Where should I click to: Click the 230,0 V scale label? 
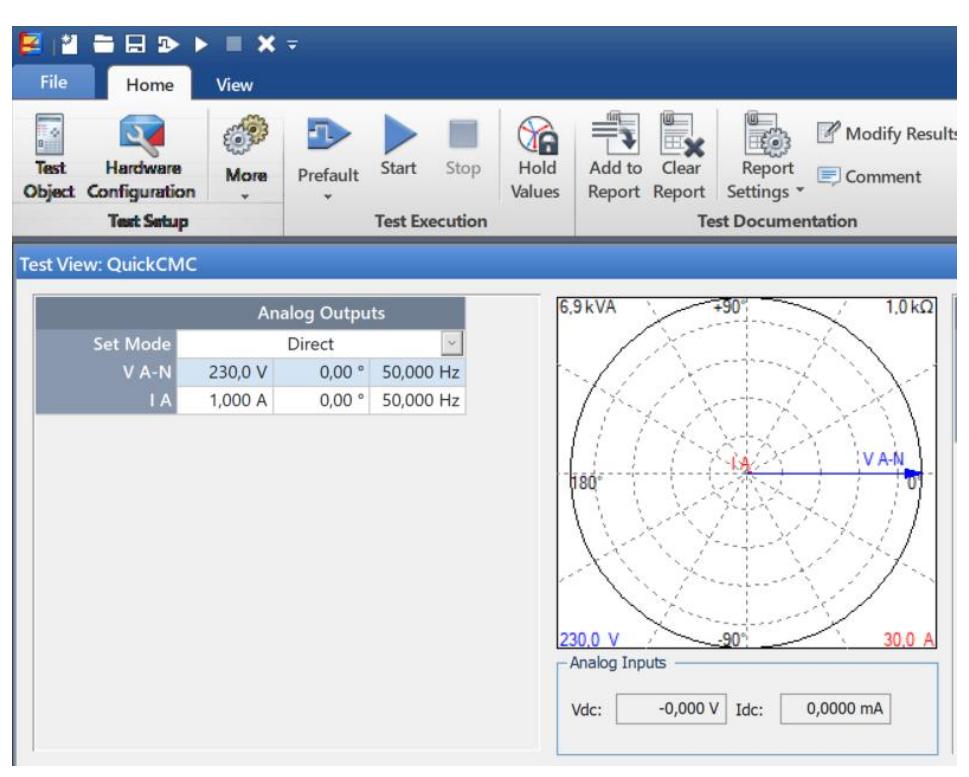[590, 639]
